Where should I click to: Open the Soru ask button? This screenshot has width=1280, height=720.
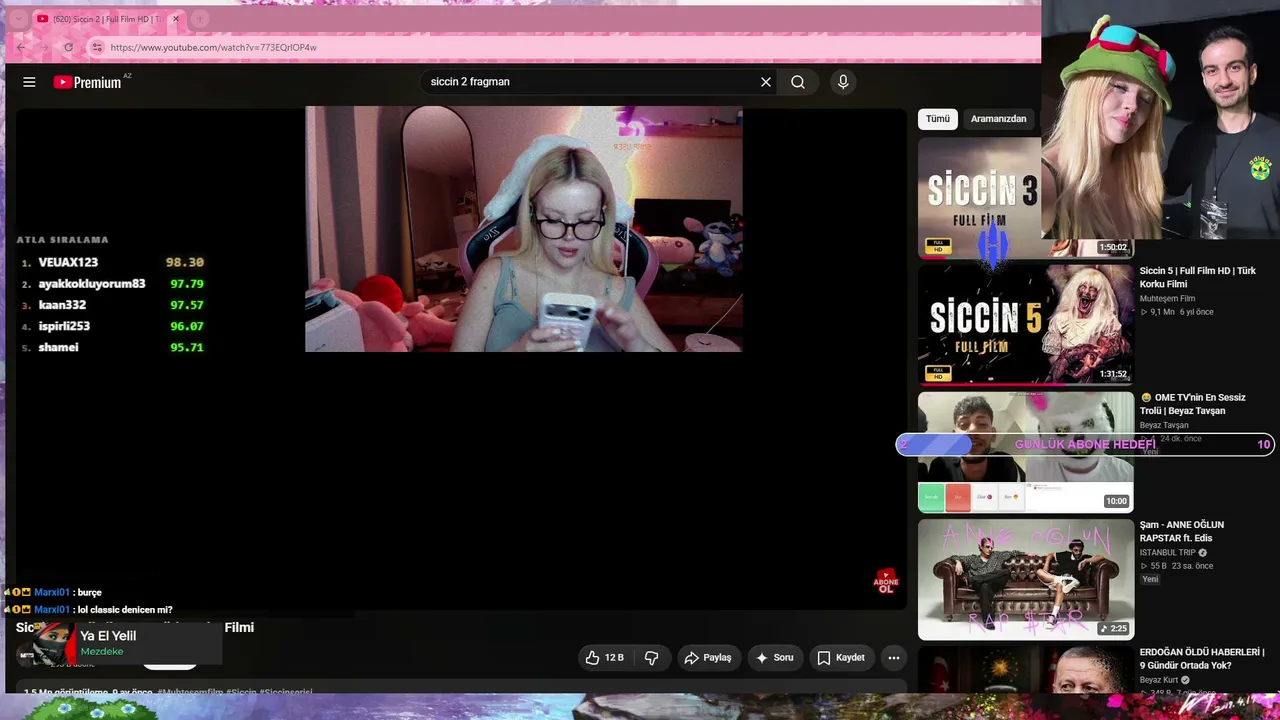775,657
